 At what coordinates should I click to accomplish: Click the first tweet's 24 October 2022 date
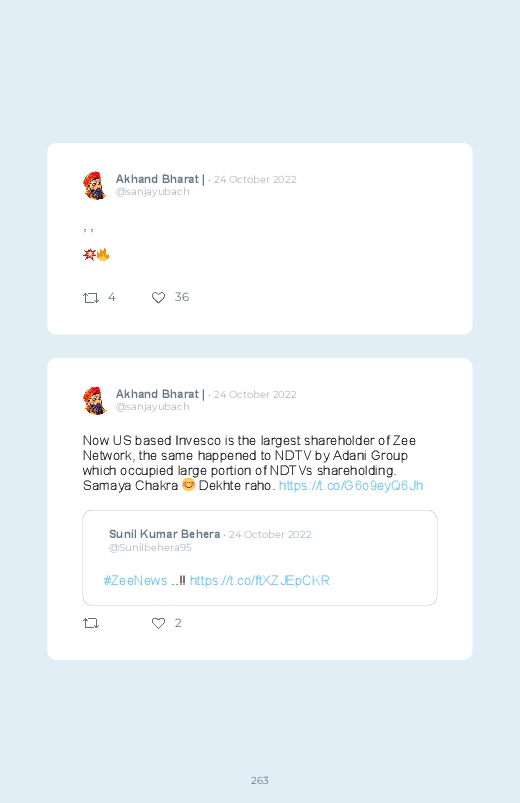coord(255,180)
